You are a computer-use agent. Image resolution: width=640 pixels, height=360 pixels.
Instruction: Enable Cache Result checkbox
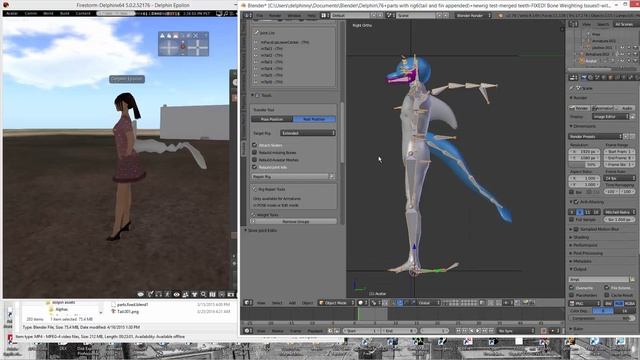607,295
